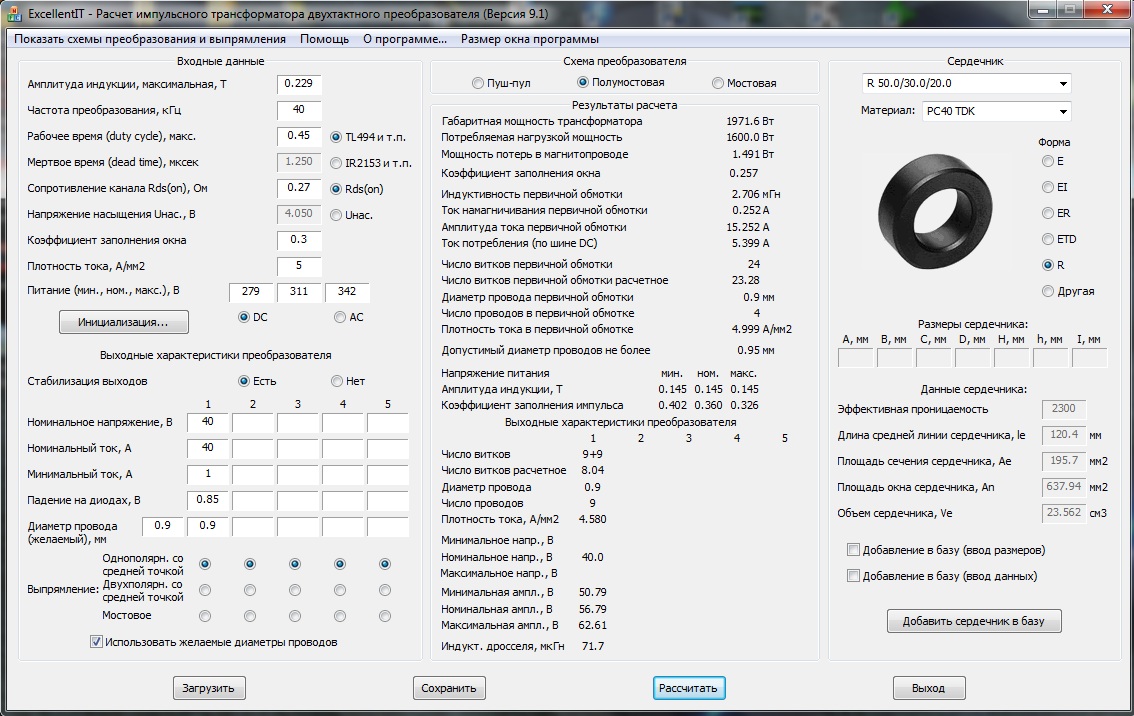Image resolution: width=1134 pixels, height=716 pixels.
Task: Open the 'Показать схемы преобразования и выпрямления' menu
Action: click(x=150, y=39)
